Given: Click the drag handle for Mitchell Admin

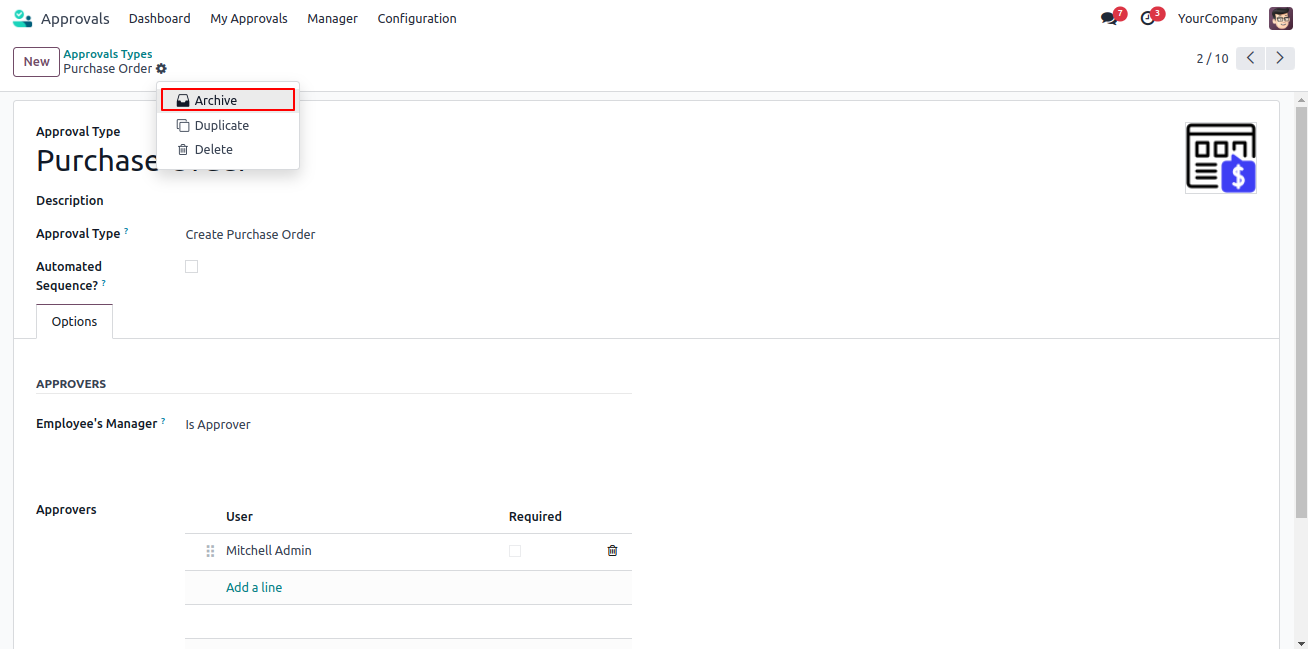Looking at the screenshot, I should tap(210, 551).
